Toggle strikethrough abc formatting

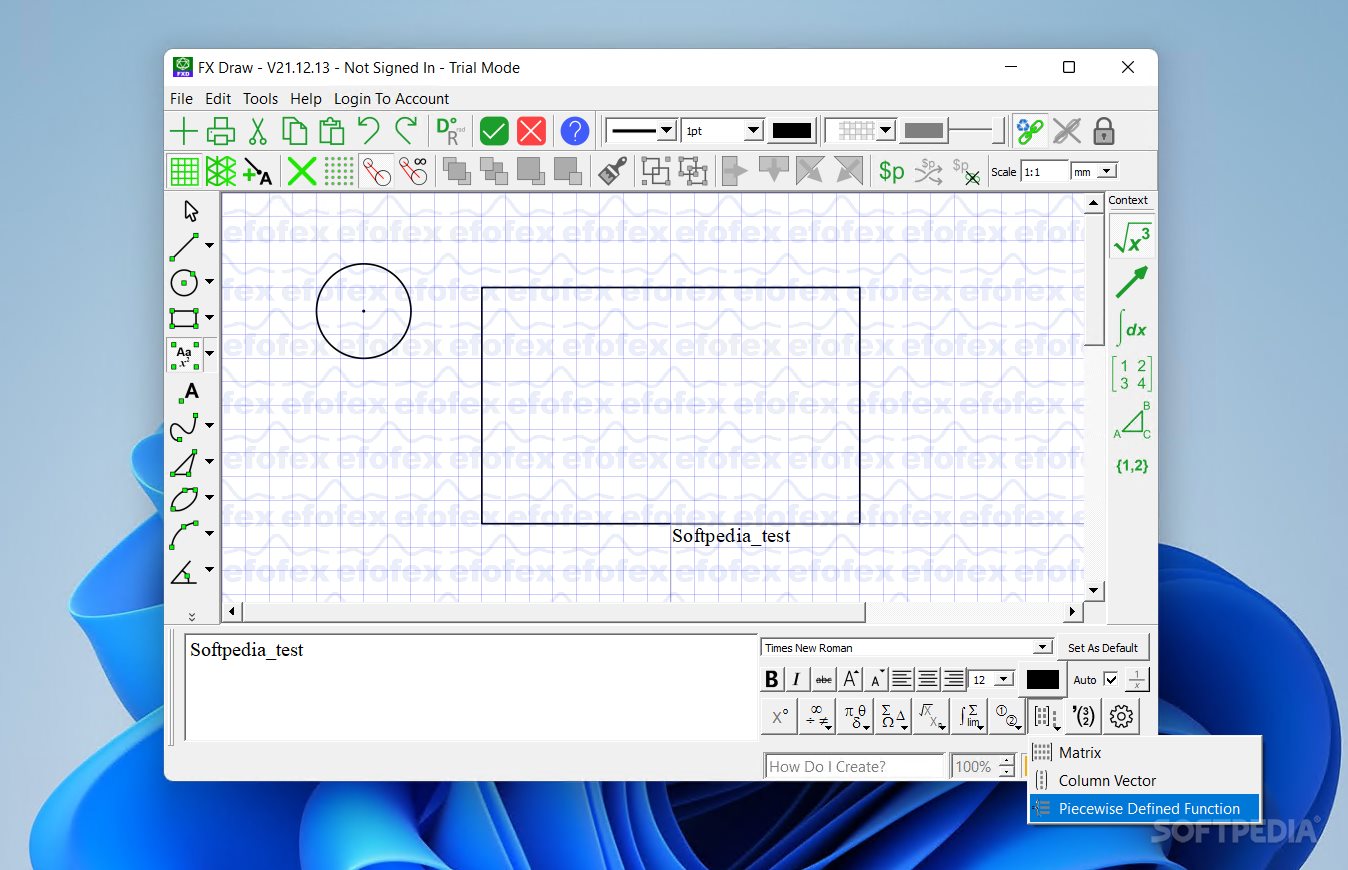[x=823, y=680]
